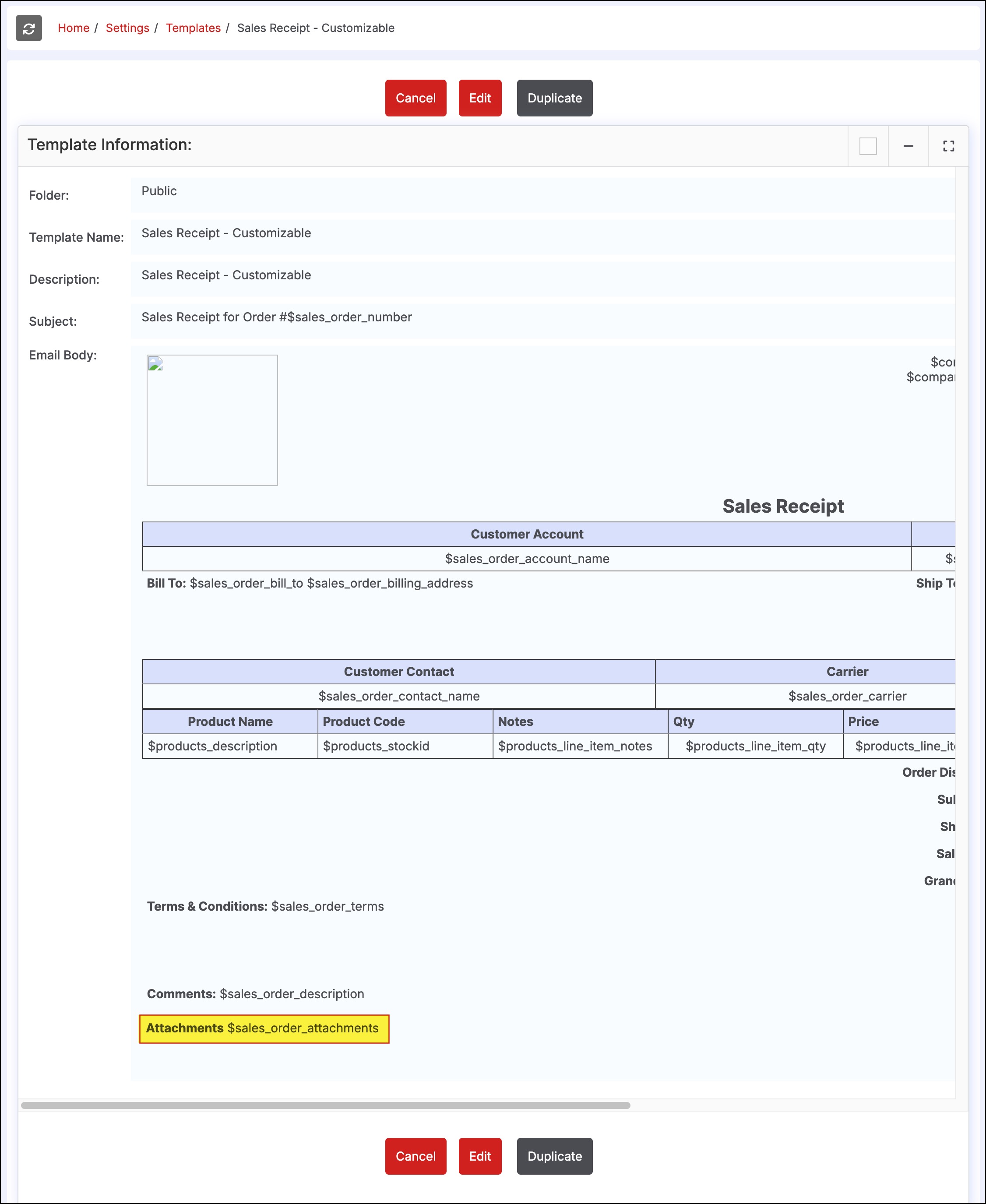Click the 'Bill To:' address line
Image resolution: width=986 pixels, height=1204 pixels.
(310, 583)
